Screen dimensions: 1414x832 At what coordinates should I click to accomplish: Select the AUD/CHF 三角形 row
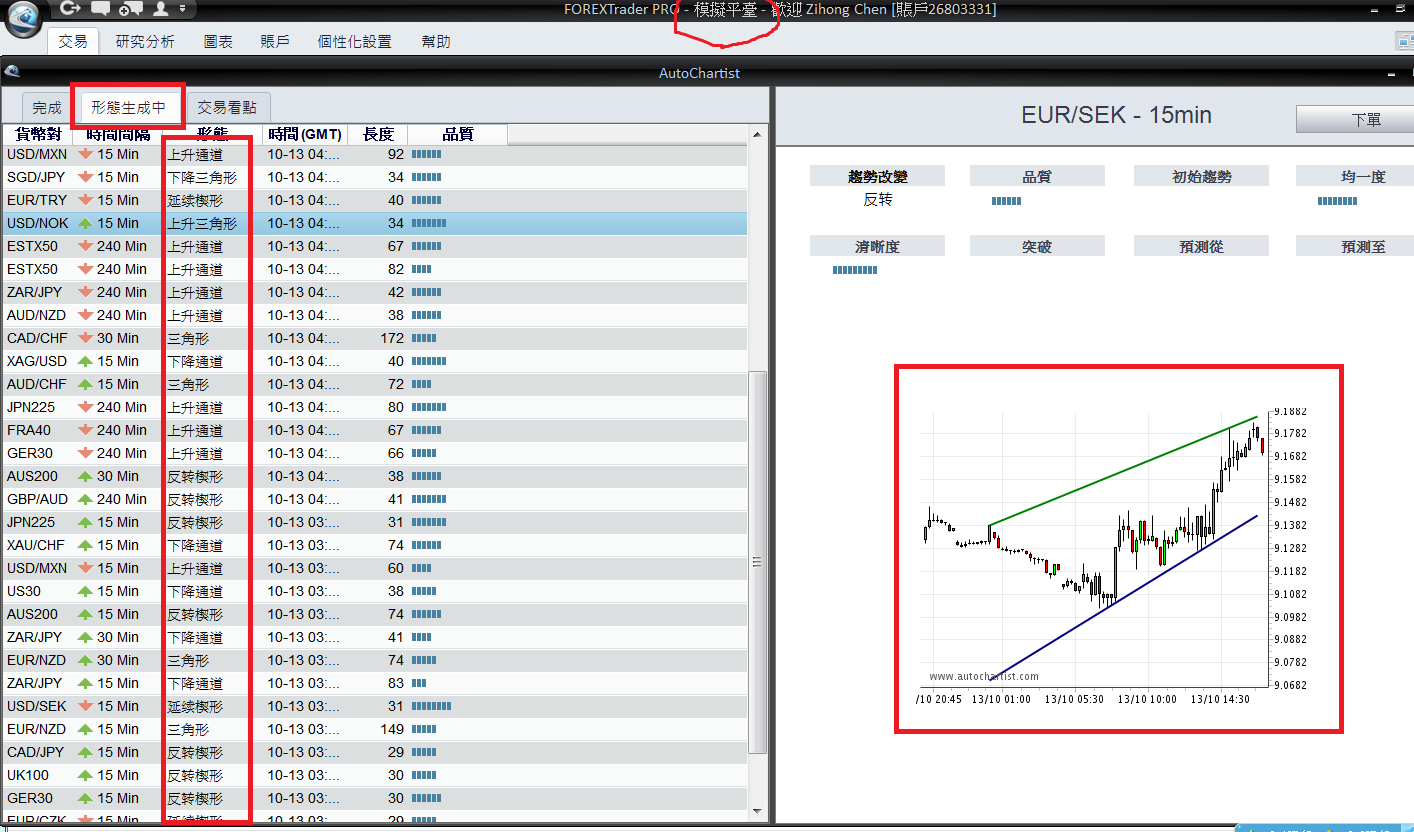click(375, 384)
